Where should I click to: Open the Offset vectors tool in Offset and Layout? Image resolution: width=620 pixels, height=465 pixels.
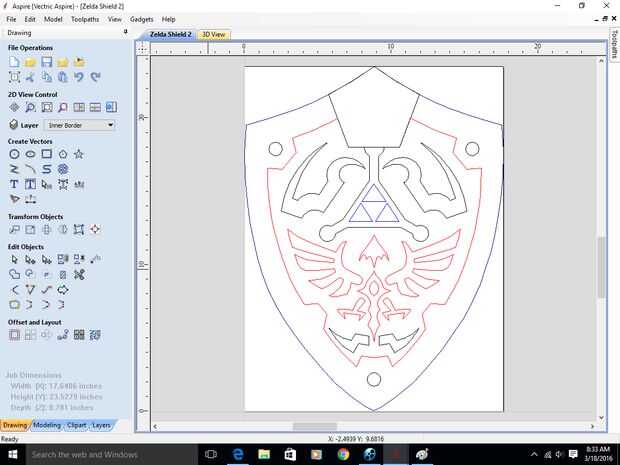tap(14, 335)
